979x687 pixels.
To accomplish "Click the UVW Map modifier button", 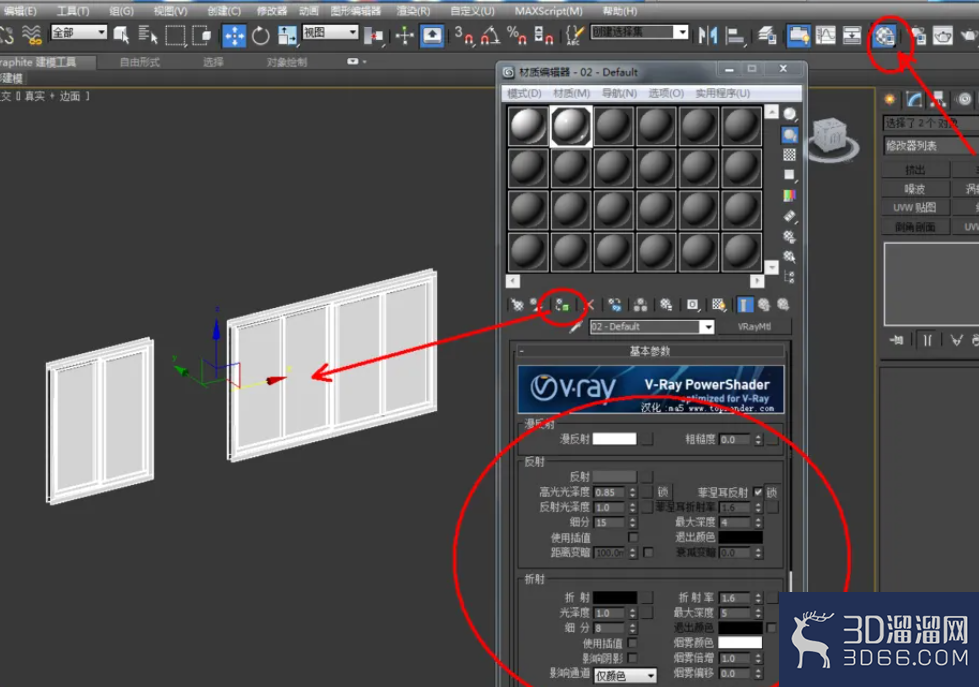I will pyautogui.click(x=915, y=207).
